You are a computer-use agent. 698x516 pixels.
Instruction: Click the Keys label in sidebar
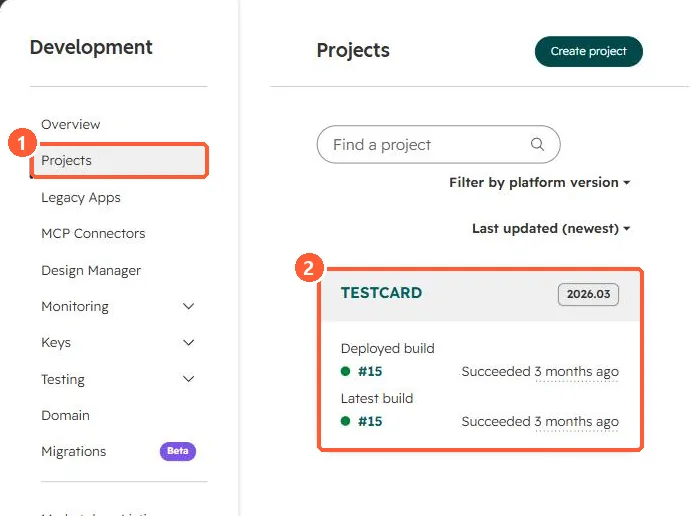tap(56, 342)
